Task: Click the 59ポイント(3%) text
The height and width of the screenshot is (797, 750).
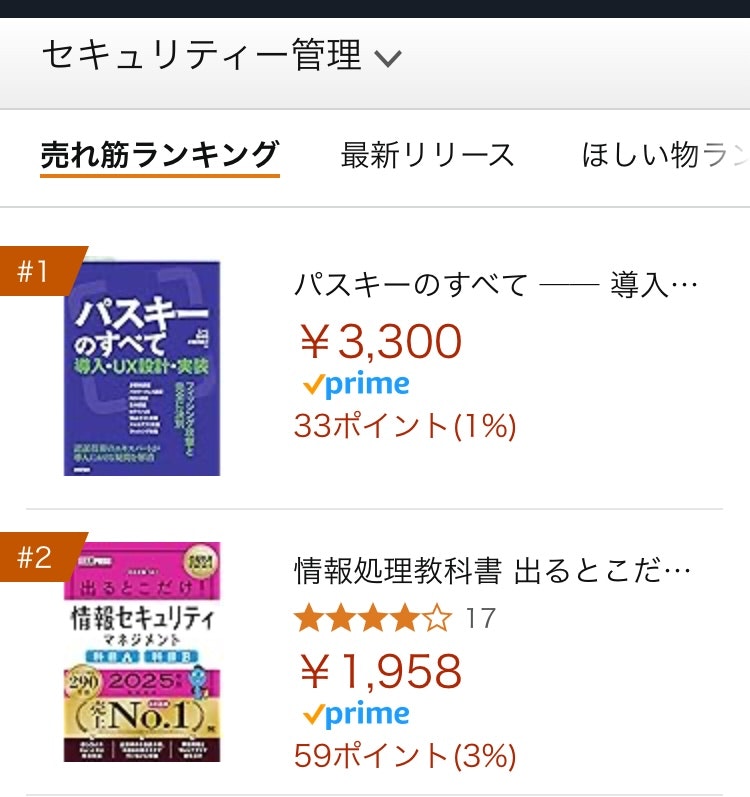Action: click(x=405, y=756)
